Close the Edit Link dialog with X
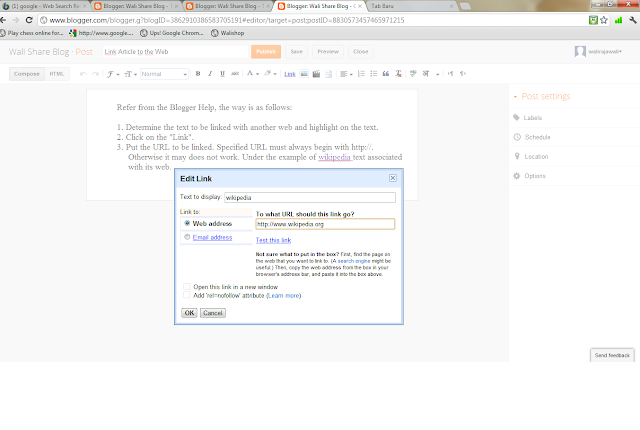The width and height of the screenshot is (640, 430). [x=393, y=178]
